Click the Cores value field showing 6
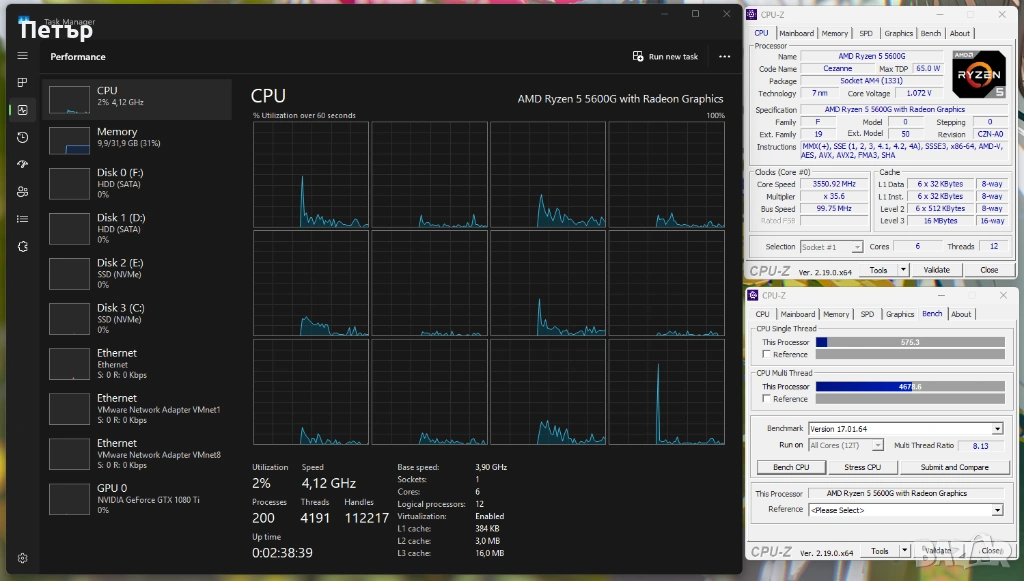Viewport: 1024px width, 581px height. [x=918, y=247]
